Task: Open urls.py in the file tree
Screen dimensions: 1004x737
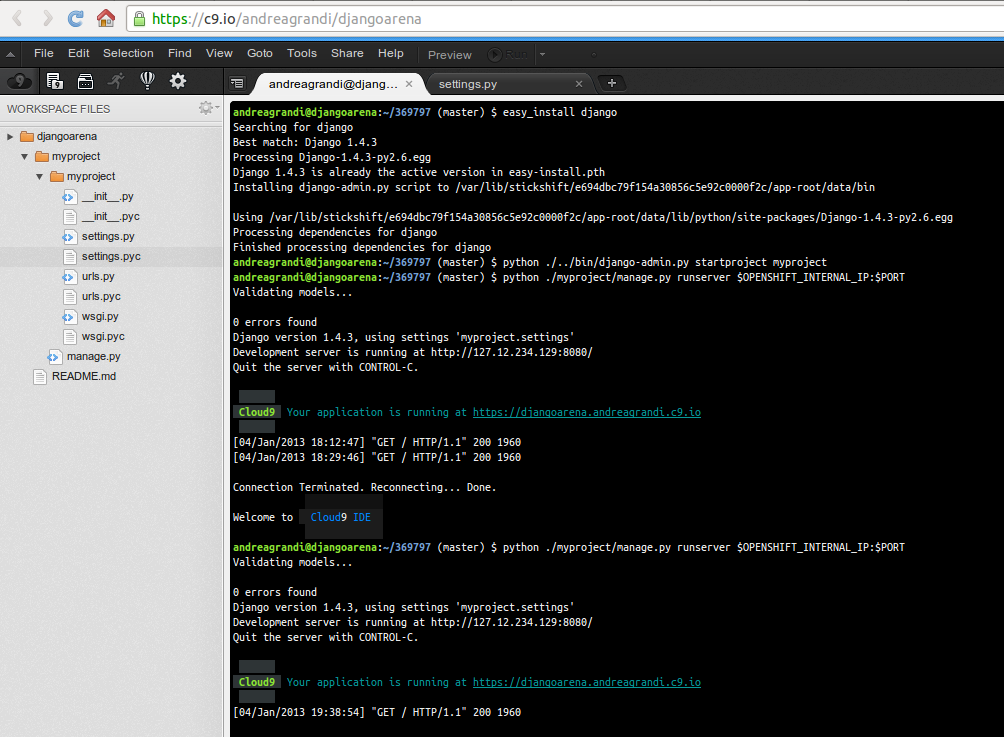Action: (x=98, y=277)
